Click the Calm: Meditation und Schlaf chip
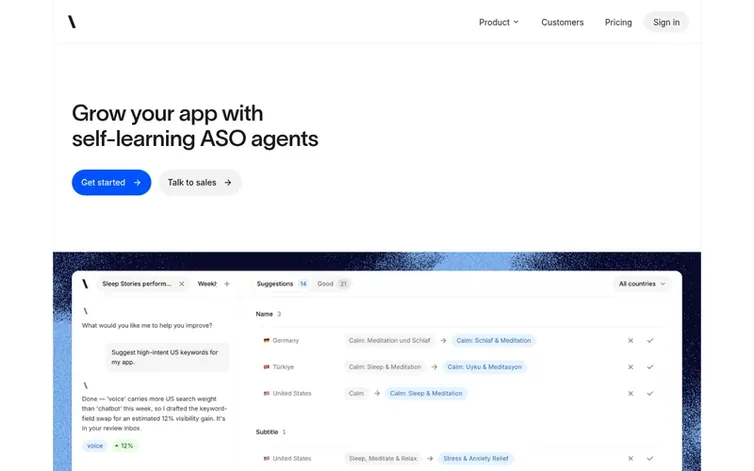 pos(390,341)
